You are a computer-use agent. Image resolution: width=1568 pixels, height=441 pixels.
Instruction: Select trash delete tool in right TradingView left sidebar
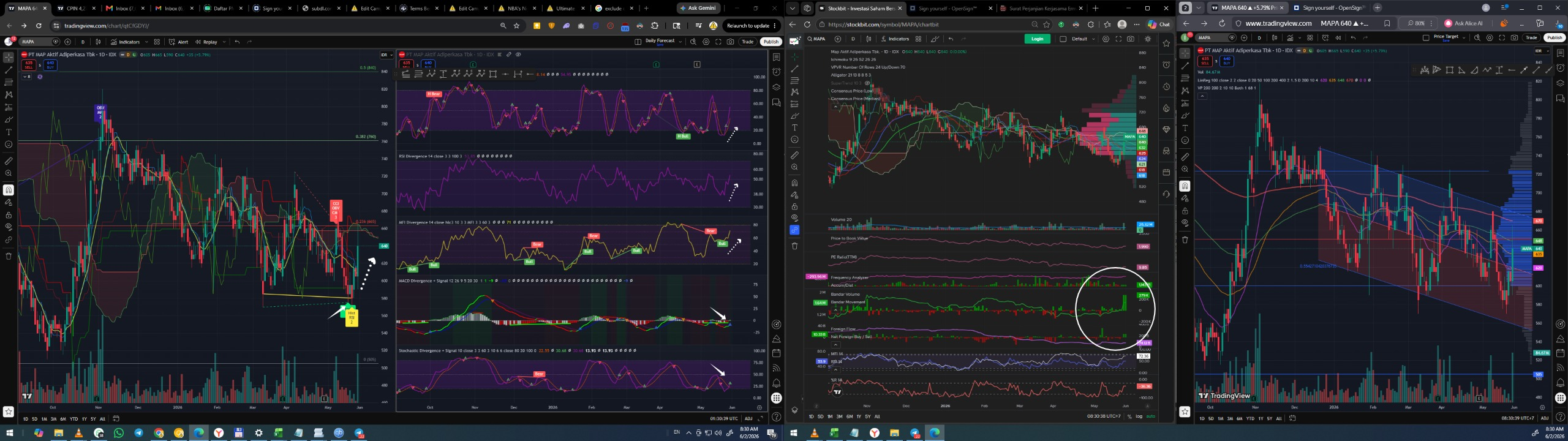click(1185, 239)
